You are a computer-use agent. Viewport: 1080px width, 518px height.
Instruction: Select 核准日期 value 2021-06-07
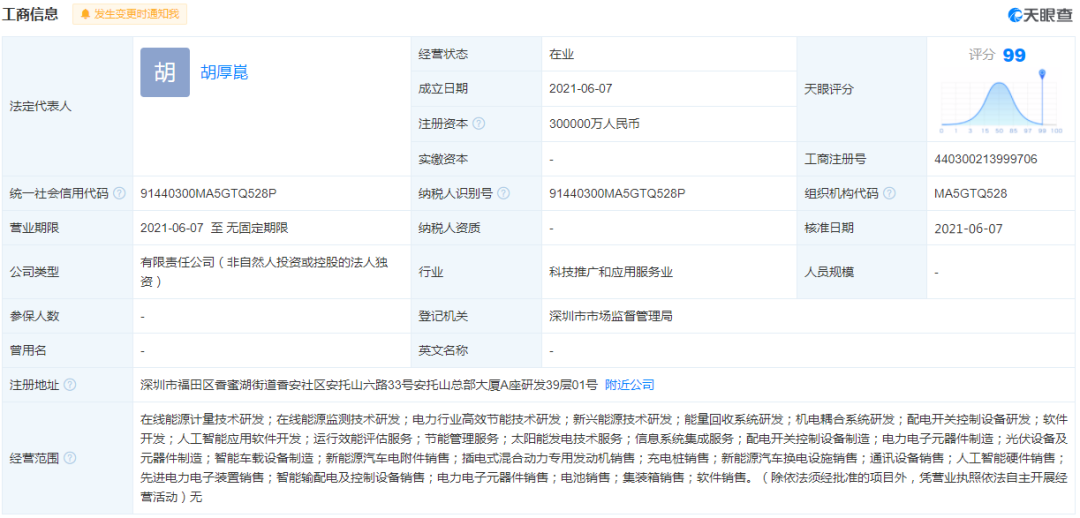click(968, 228)
